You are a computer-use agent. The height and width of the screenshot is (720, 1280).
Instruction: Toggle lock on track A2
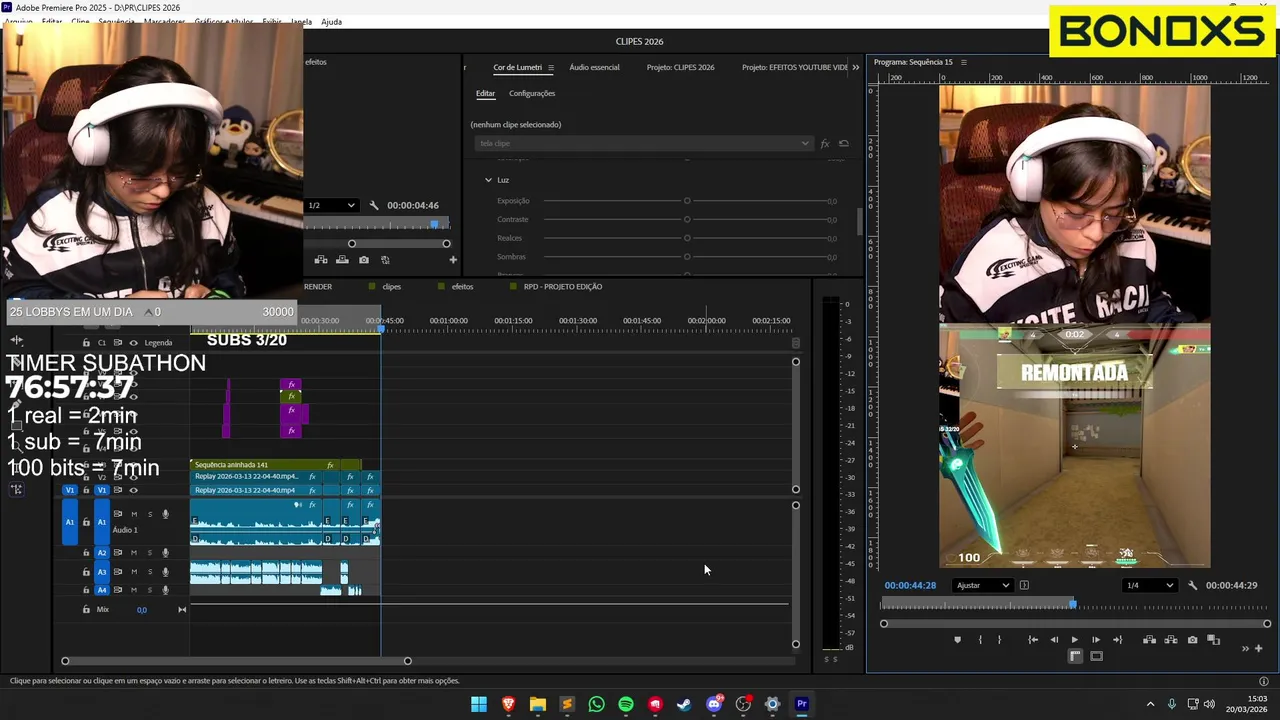86,553
